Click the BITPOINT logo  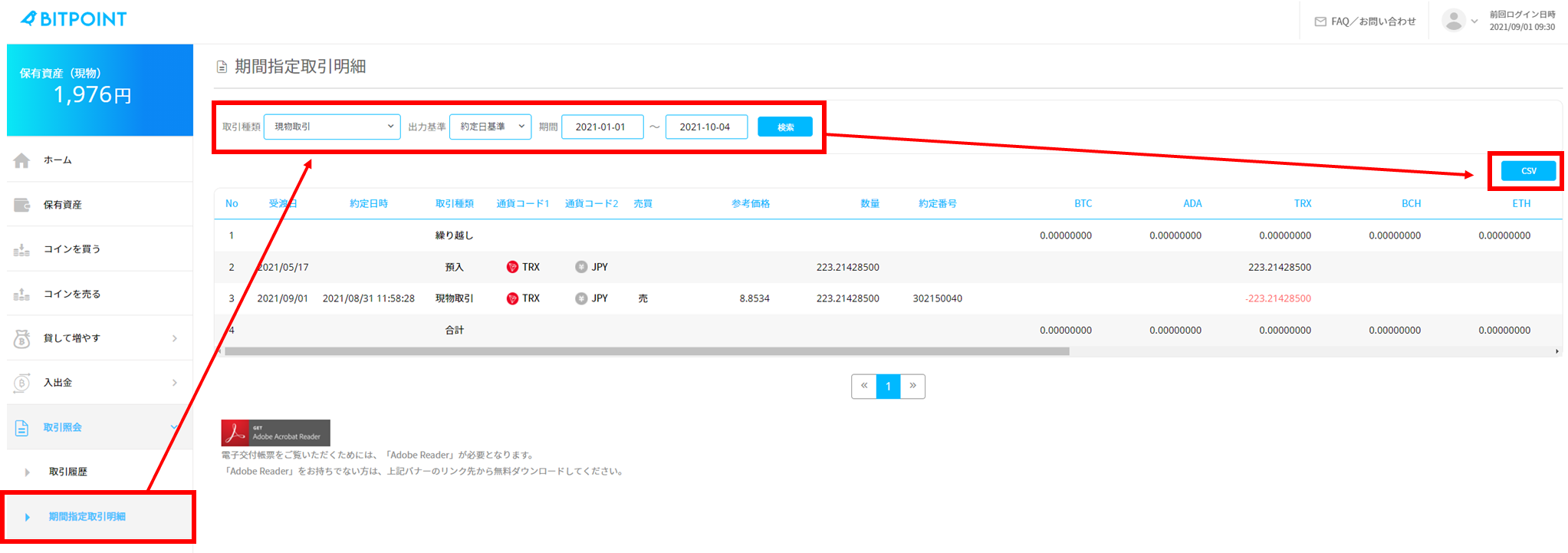point(74,19)
